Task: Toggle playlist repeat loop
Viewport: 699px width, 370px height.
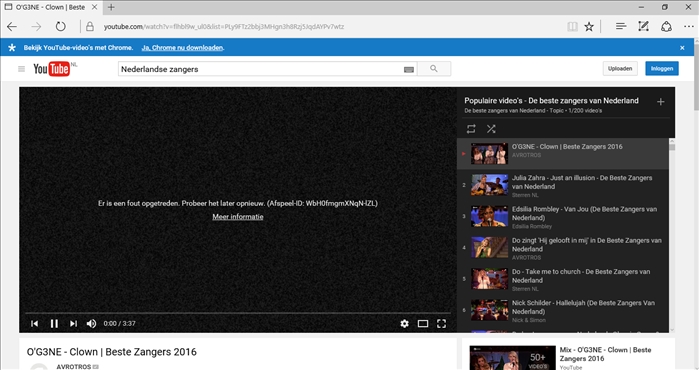Action: point(471,129)
